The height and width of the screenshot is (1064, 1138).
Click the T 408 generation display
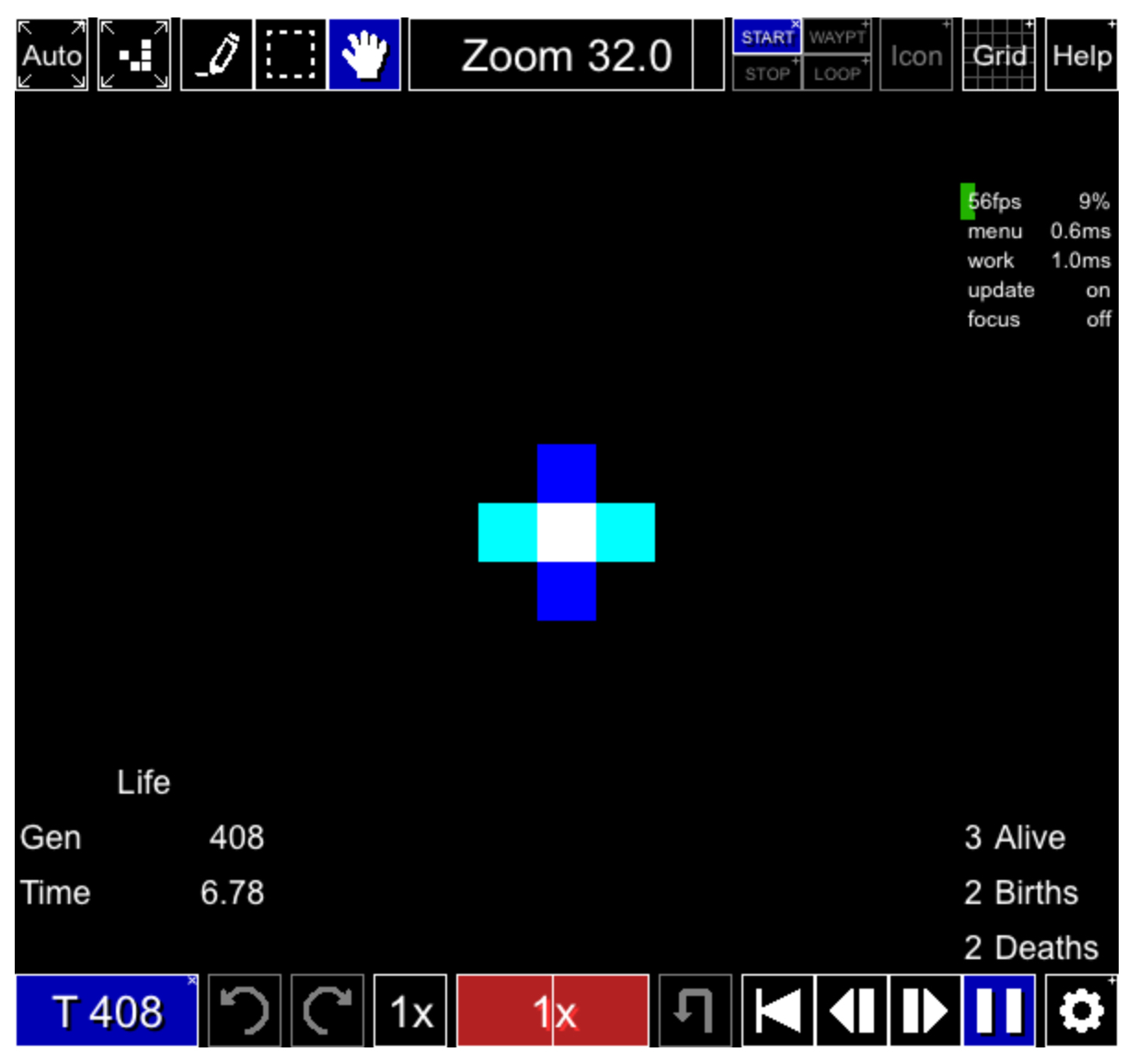(x=107, y=1011)
